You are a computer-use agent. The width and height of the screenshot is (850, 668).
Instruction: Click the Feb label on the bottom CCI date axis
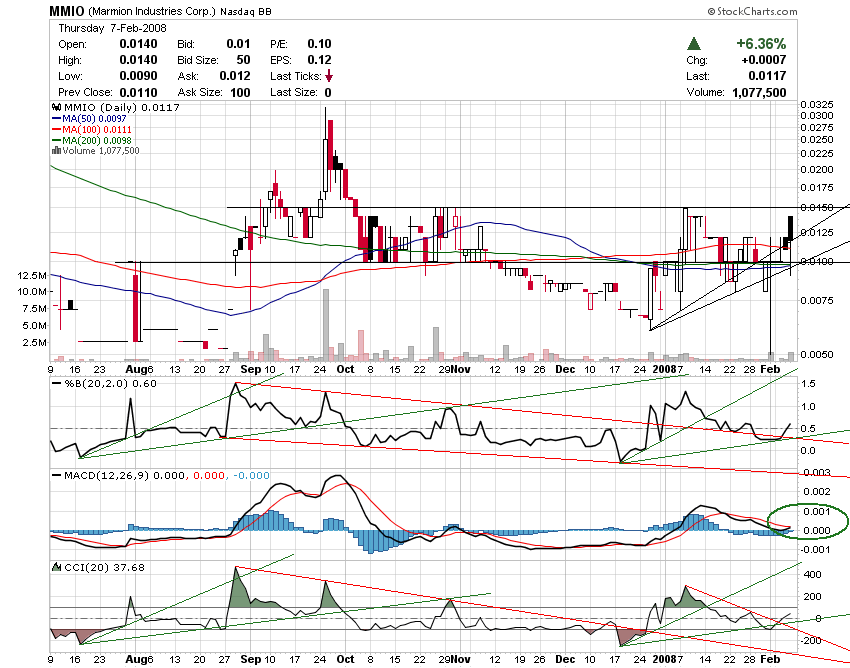(770, 659)
